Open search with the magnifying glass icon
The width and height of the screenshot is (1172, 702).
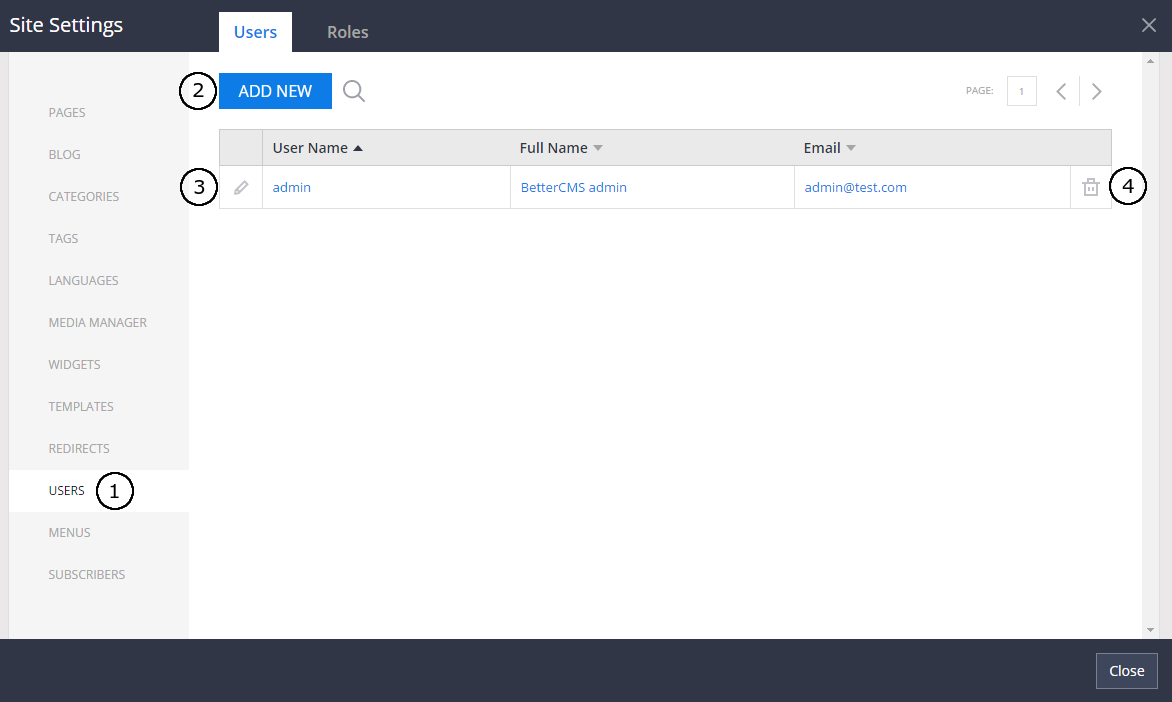354,91
